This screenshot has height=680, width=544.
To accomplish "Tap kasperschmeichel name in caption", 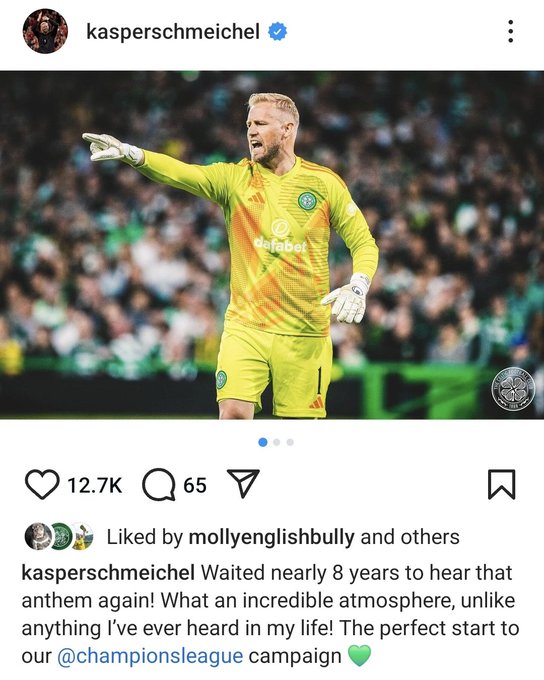I will point(108,573).
